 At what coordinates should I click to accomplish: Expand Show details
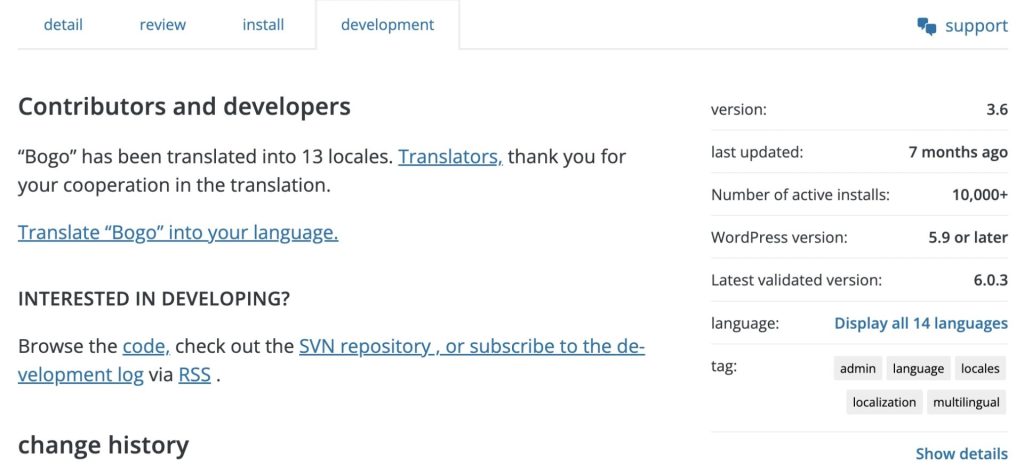click(961, 454)
